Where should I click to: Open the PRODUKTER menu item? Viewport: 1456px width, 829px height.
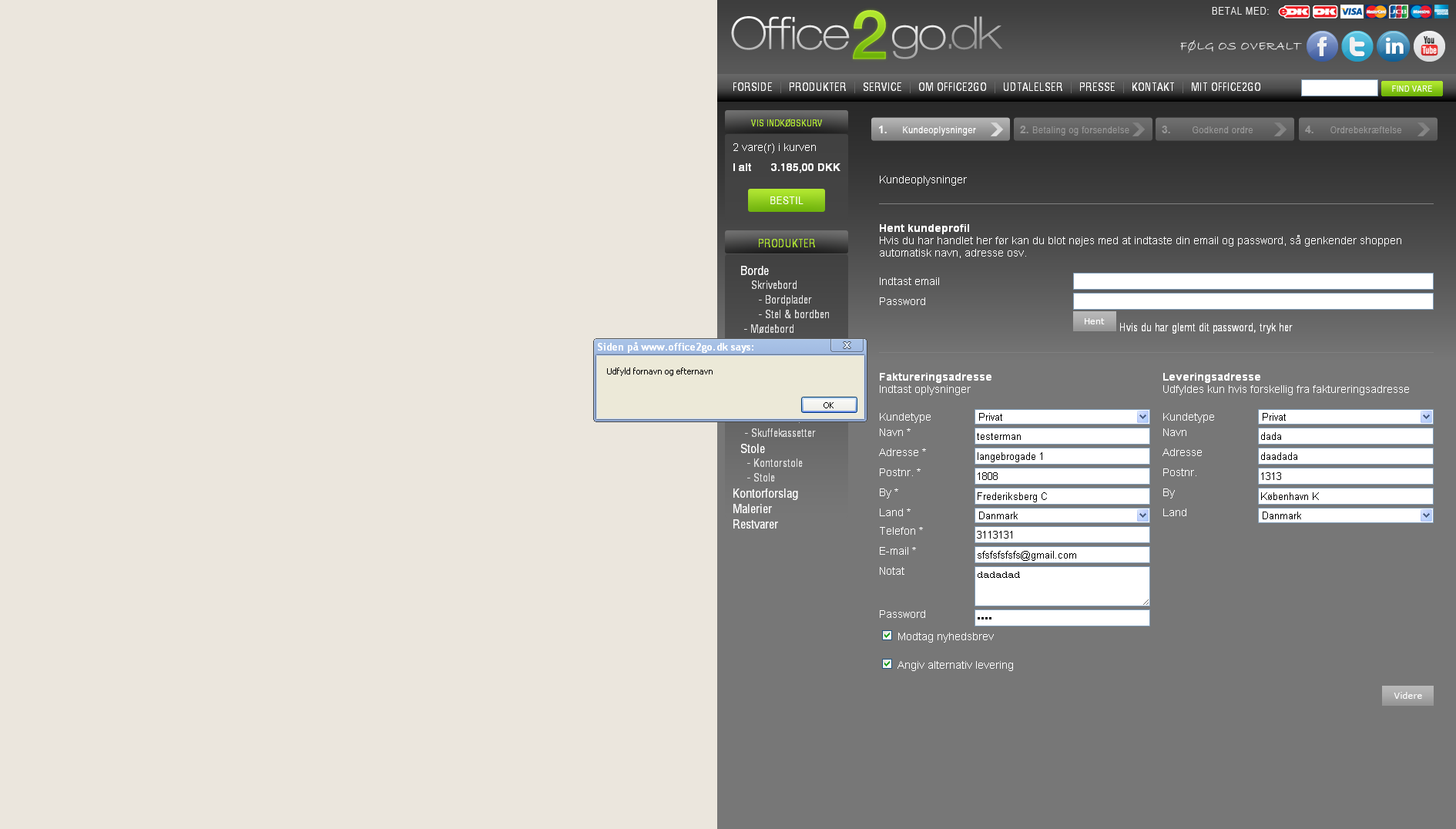click(817, 87)
